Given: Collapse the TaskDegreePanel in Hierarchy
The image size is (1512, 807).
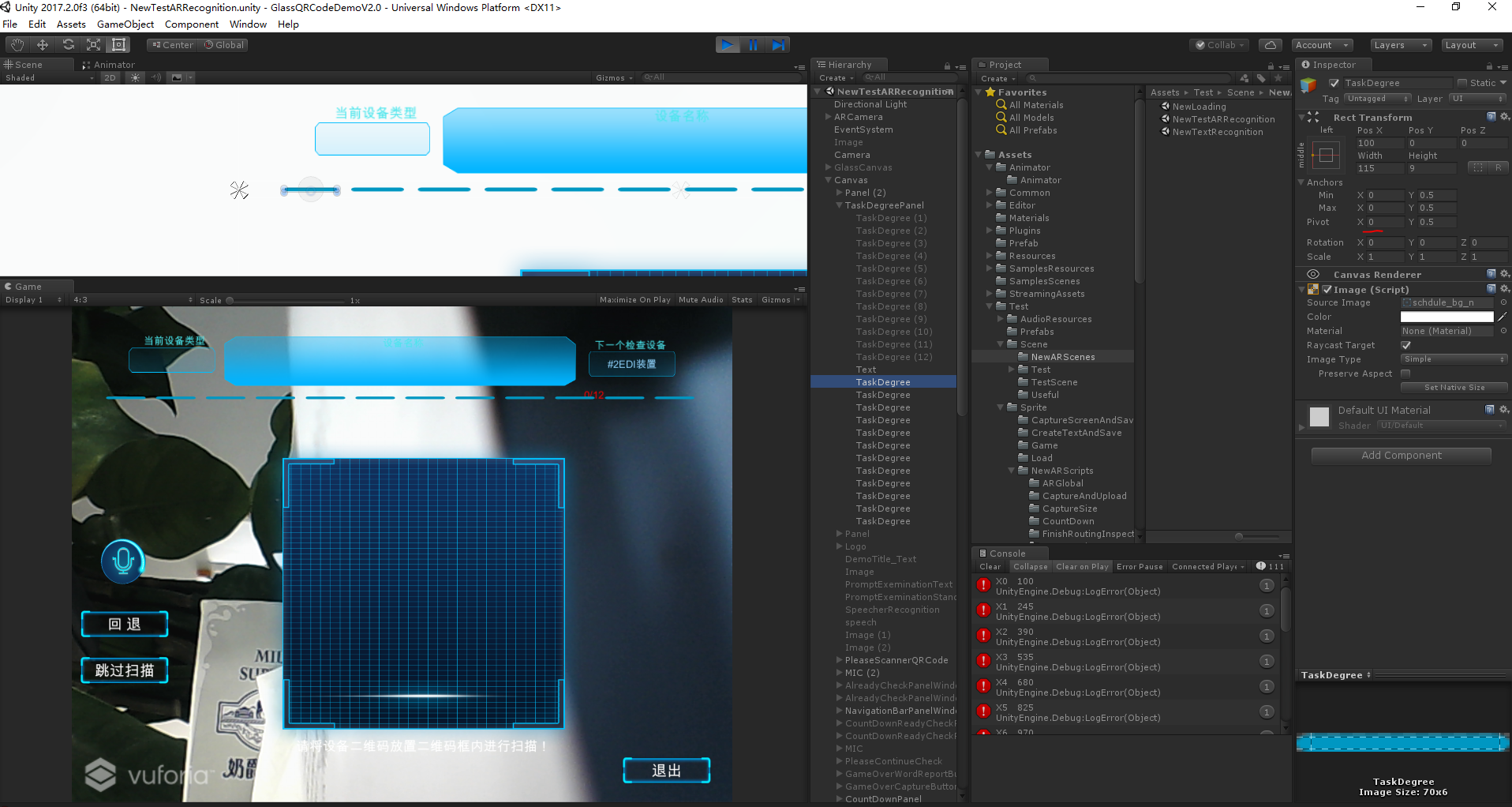Looking at the screenshot, I should pos(839,205).
